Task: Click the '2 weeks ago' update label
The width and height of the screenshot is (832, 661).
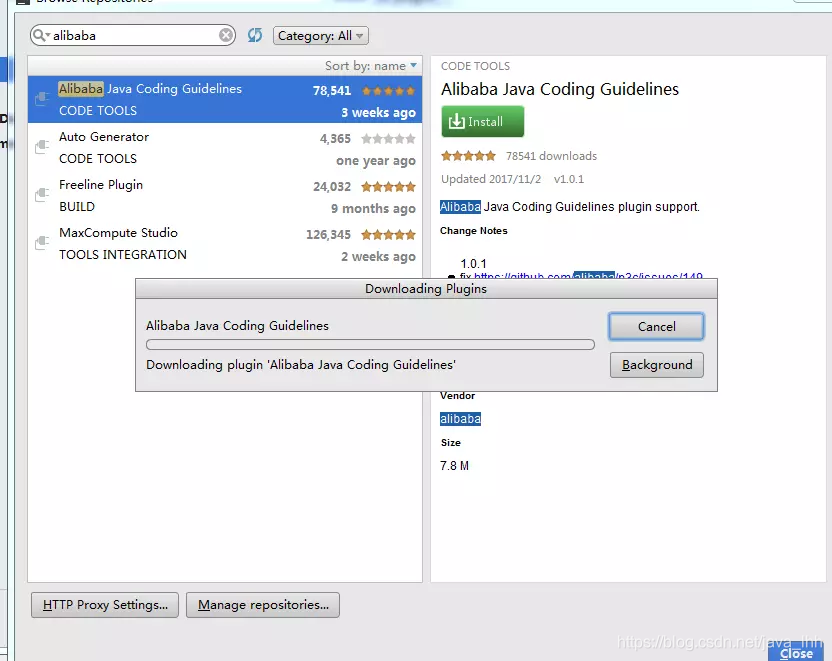Action: (x=378, y=257)
